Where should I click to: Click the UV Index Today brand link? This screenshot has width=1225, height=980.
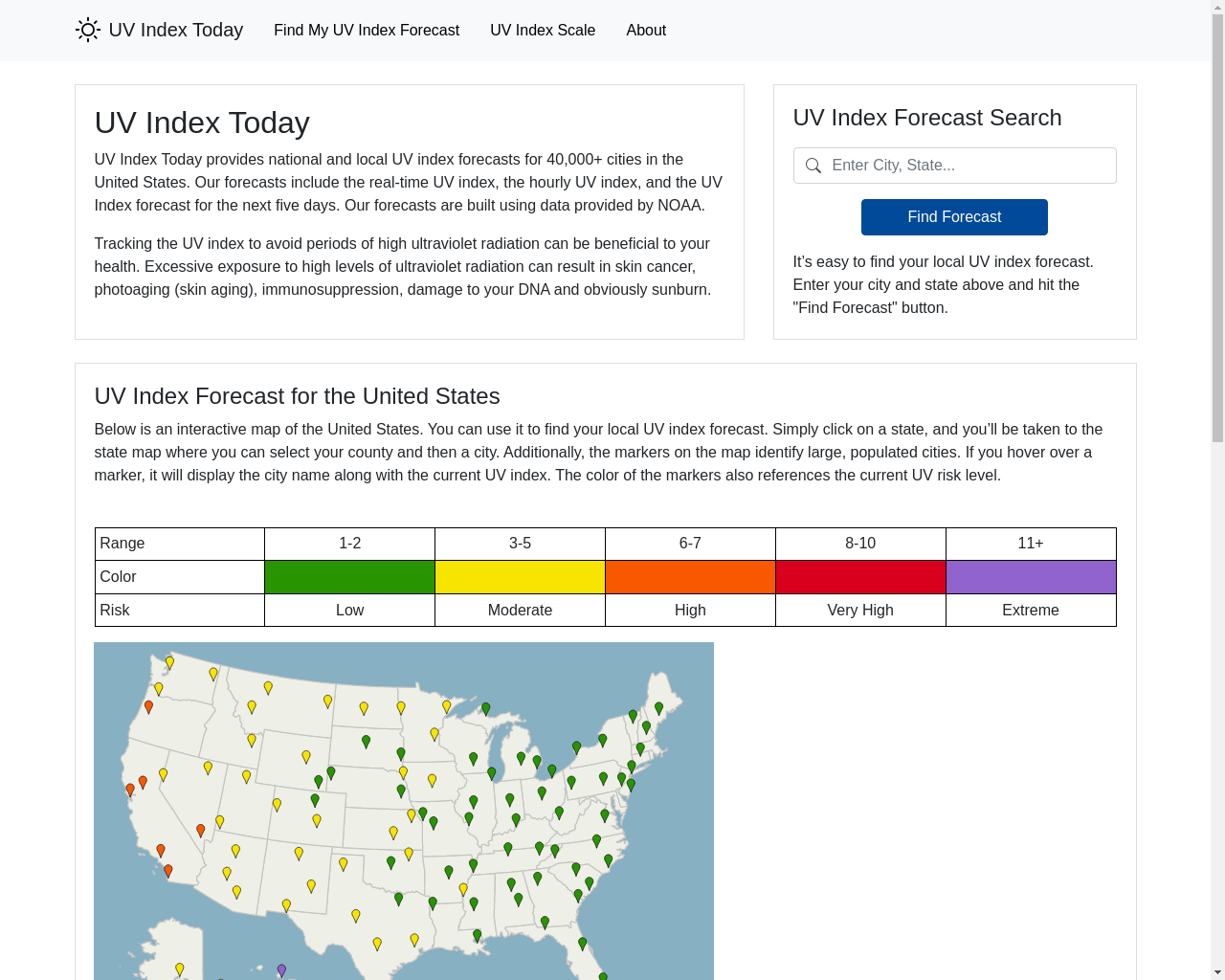(x=159, y=30)
